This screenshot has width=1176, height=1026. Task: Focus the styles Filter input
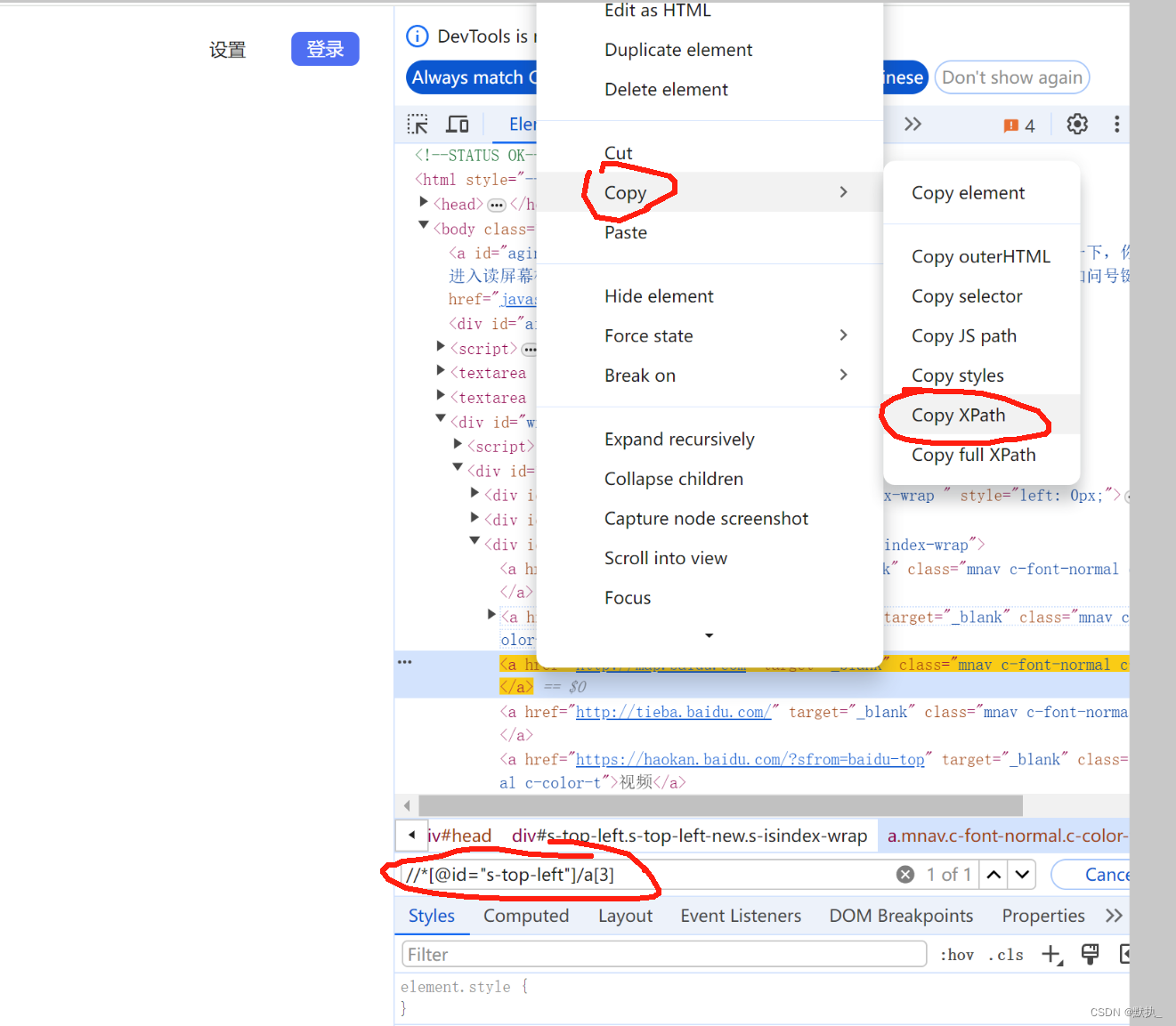(x=664, y=955)
